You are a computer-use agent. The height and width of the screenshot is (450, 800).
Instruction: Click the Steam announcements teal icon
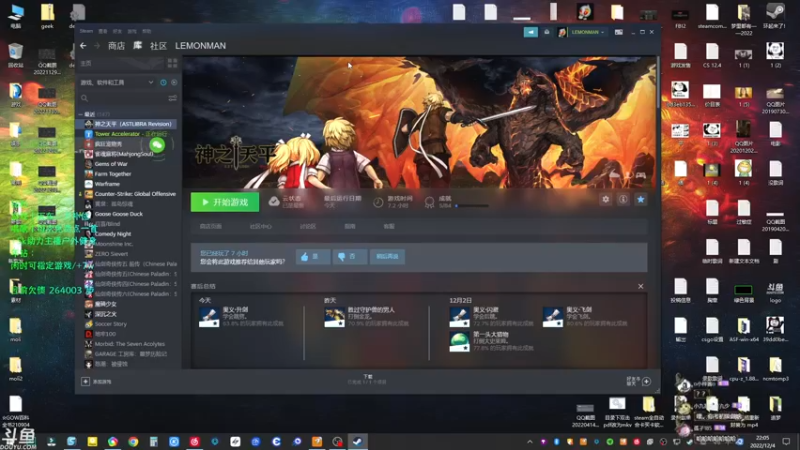point(531,32)
